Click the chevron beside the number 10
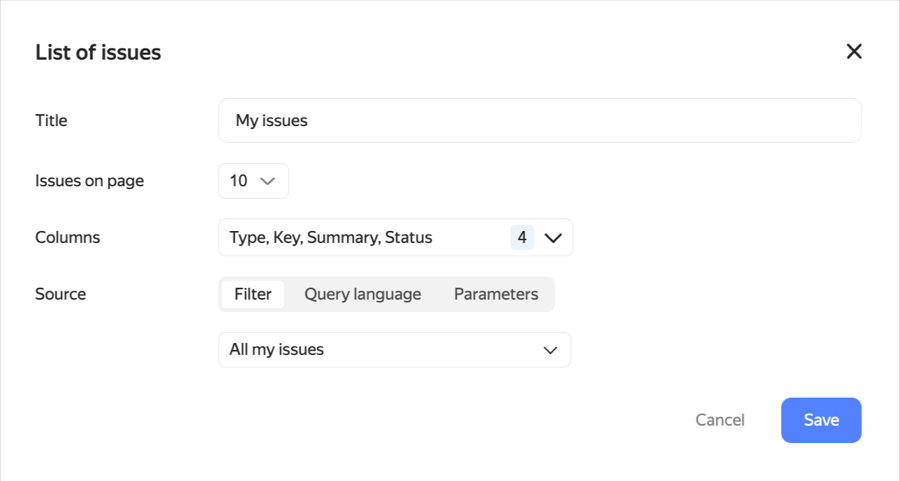 (267, 181)
